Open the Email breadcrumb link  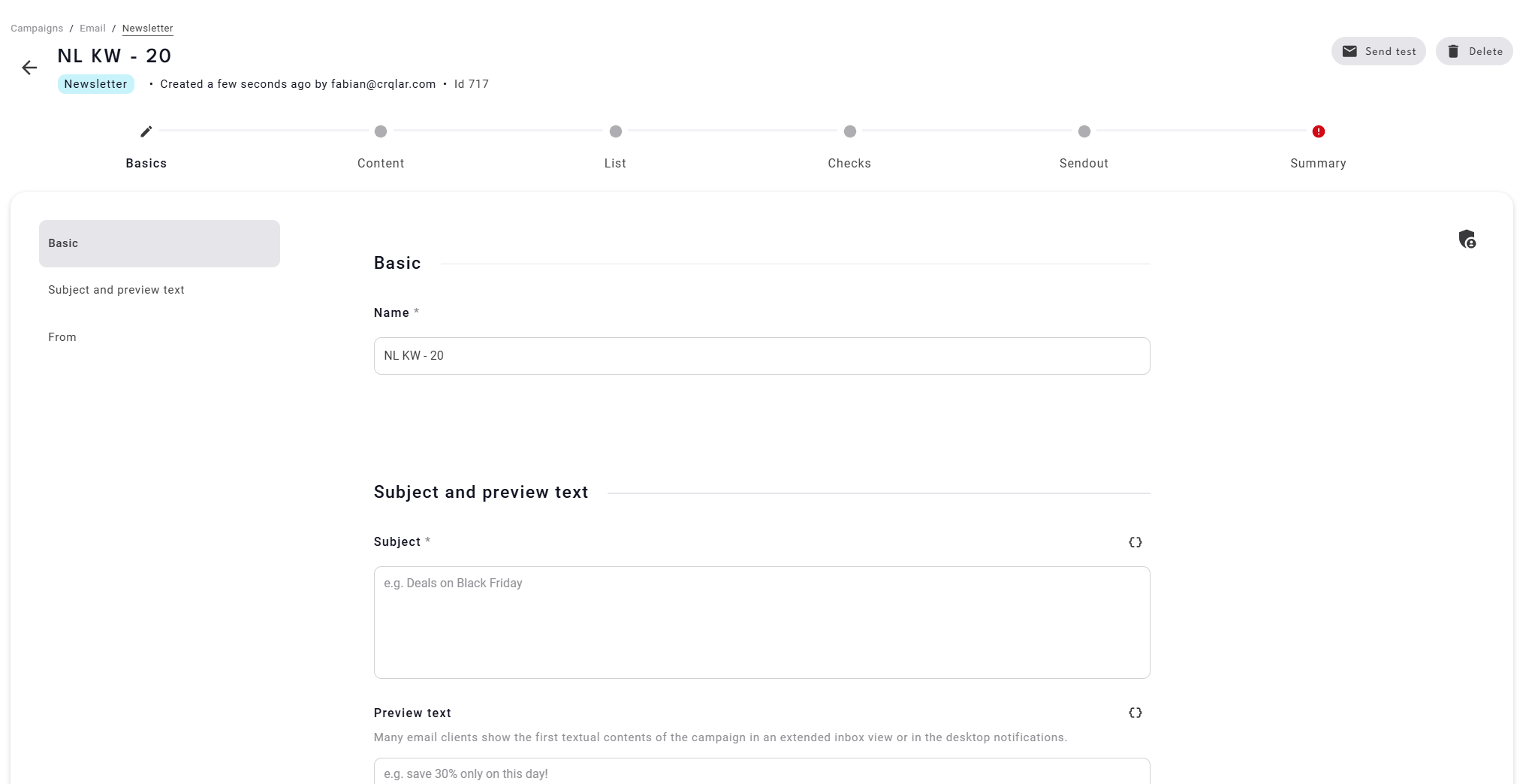tap(92, 29)
